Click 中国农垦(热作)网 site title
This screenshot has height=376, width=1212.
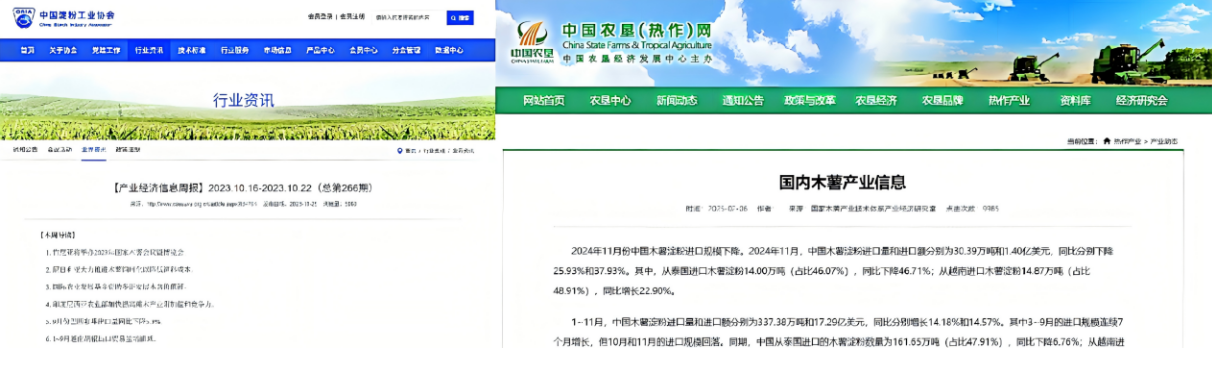(637, 29)
